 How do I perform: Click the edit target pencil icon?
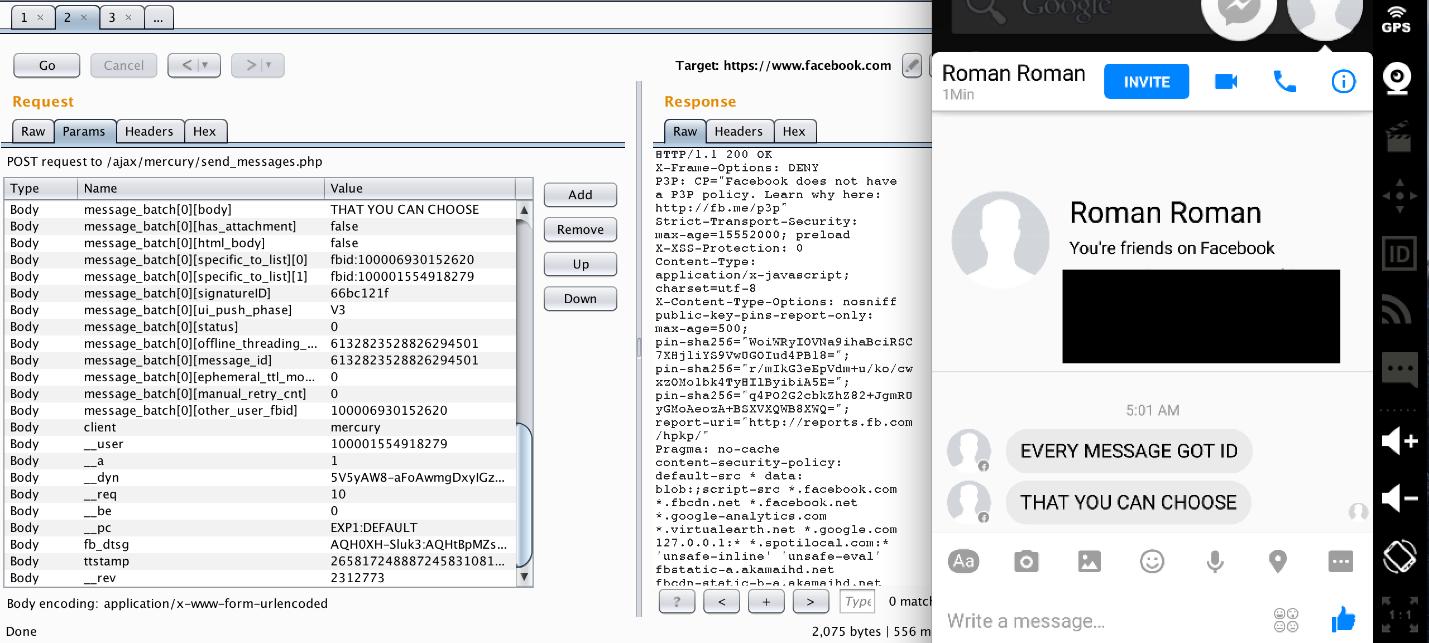point(911,66)
